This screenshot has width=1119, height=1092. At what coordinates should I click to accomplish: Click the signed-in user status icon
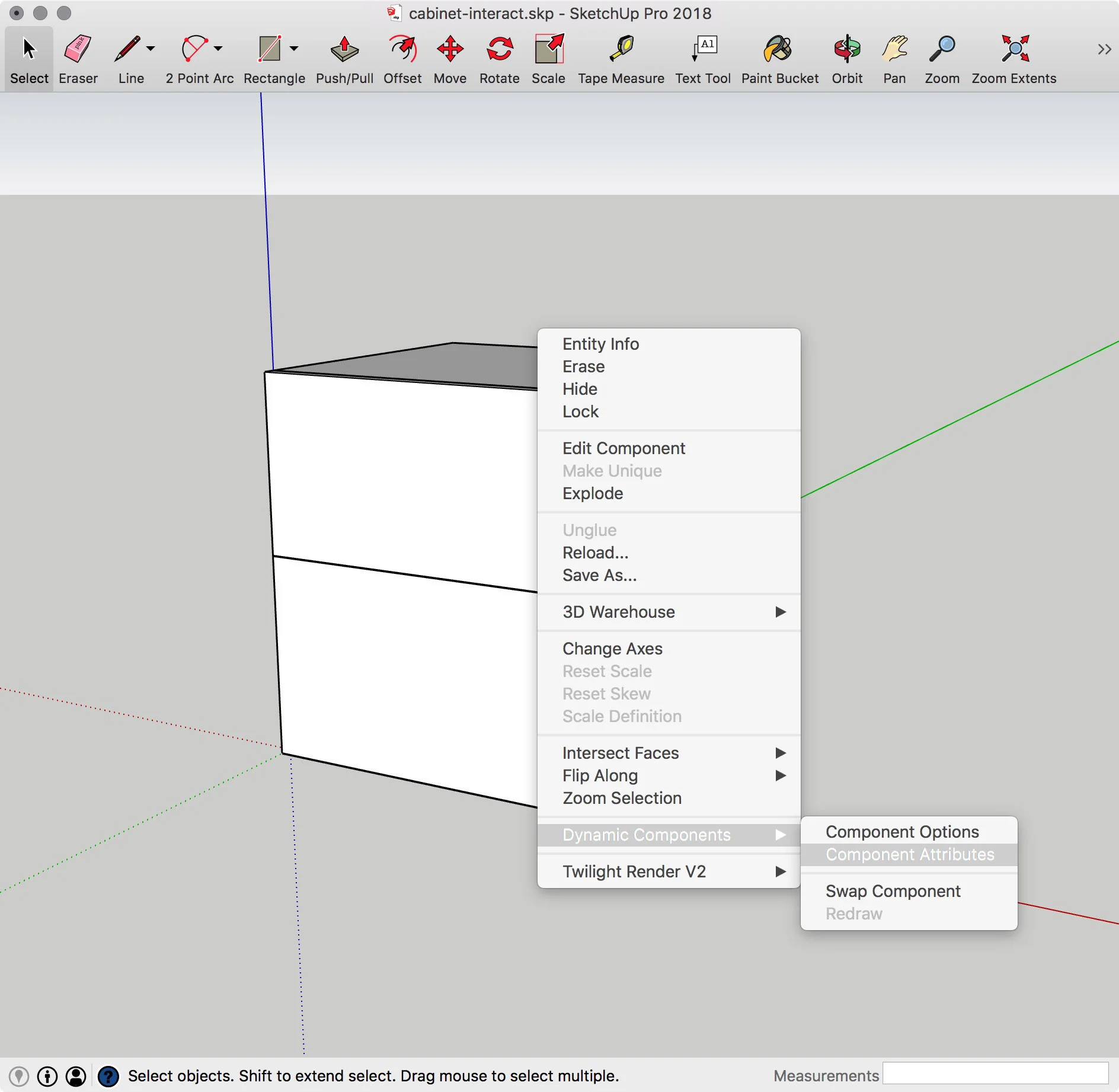click(76, 1076)
